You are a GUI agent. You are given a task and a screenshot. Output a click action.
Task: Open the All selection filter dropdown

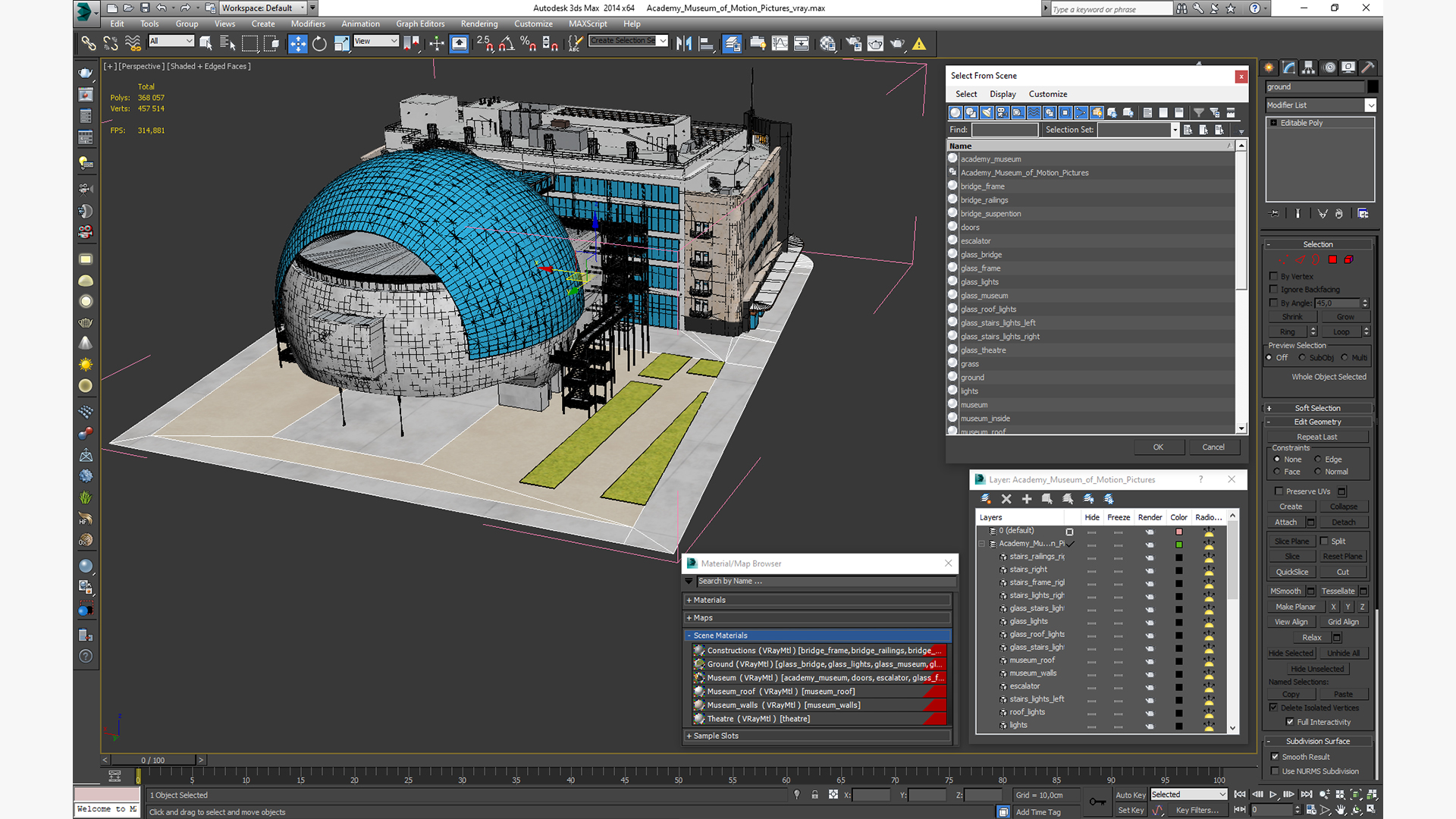pos(171,41)
